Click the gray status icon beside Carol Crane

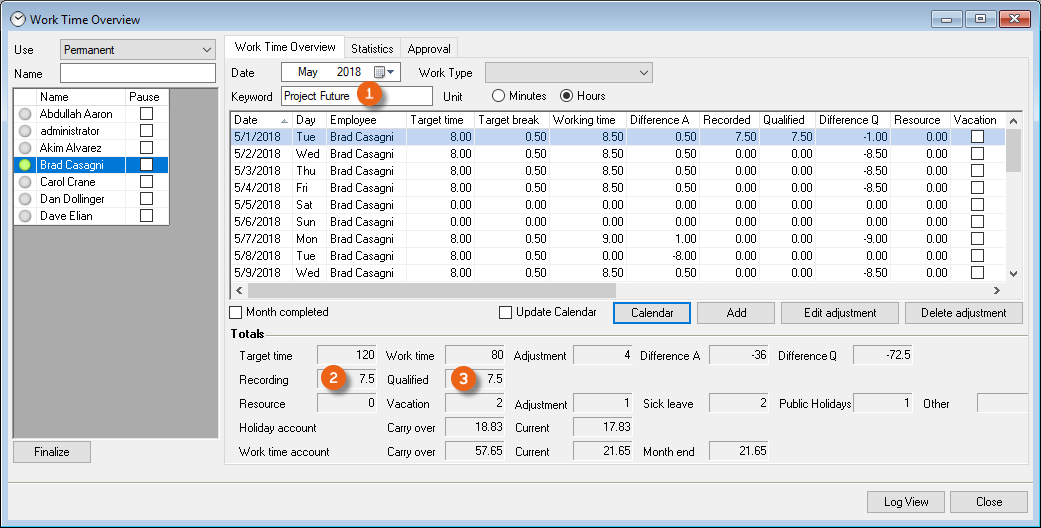point(25,182)
